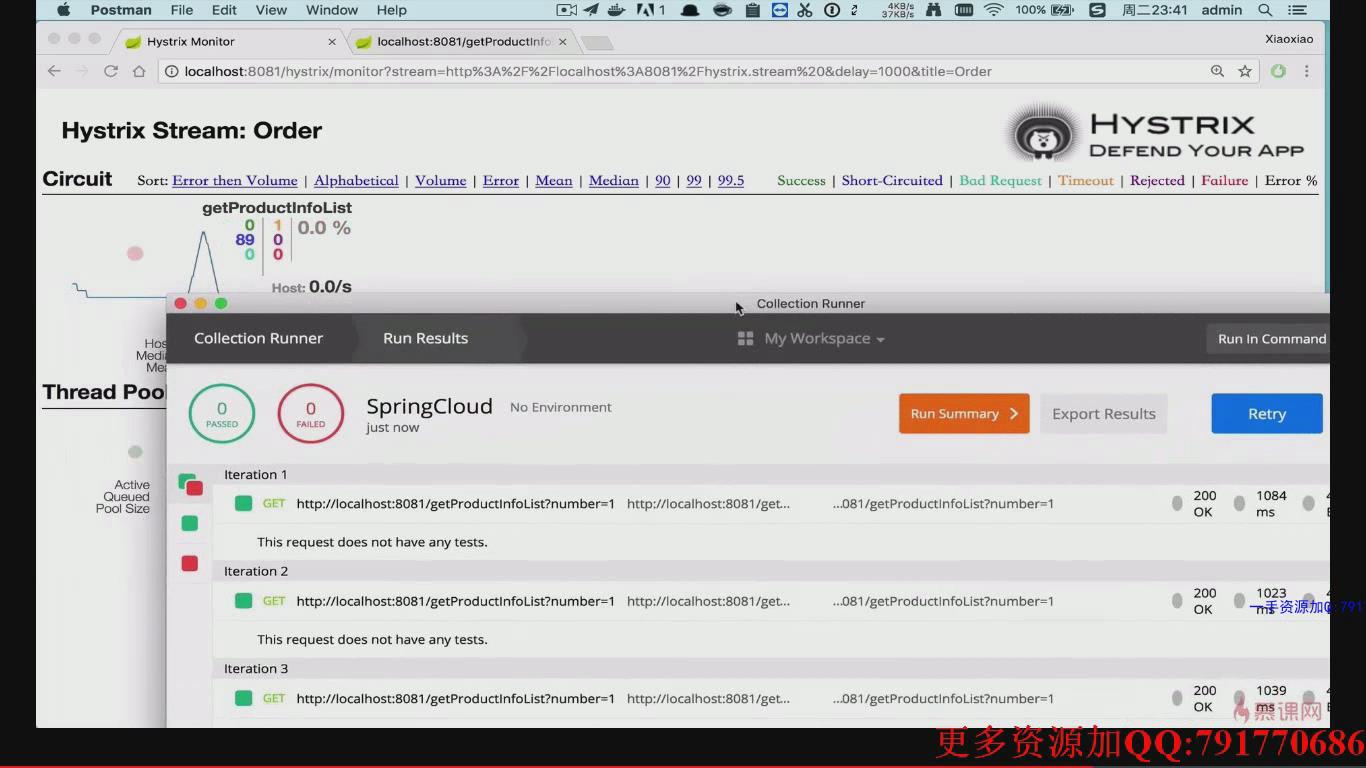Click the Iteration 1 header row
This screenshot has width=1366, height=768.
[x=770, y=475]
